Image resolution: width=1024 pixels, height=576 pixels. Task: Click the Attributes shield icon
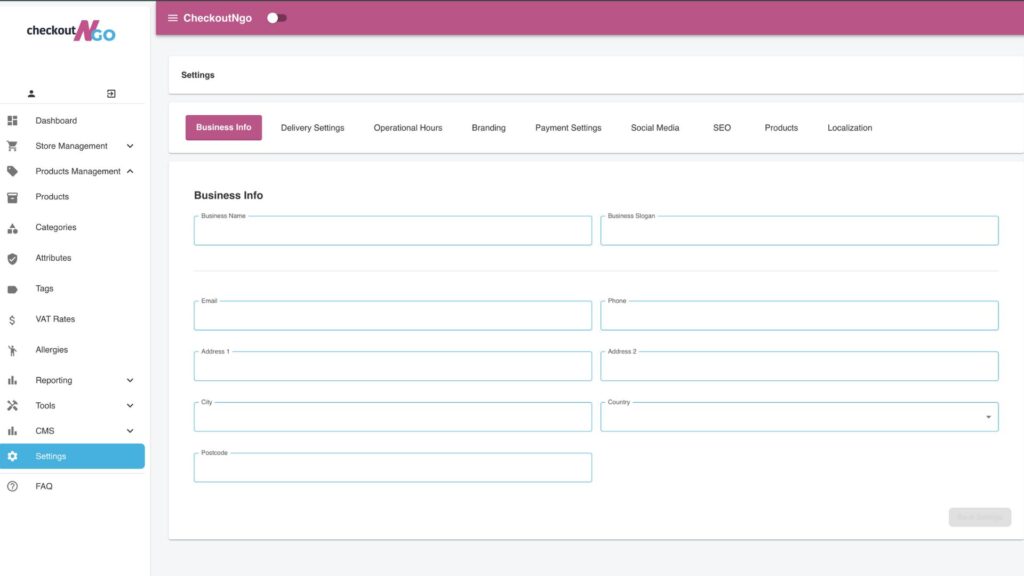[13, 258]
